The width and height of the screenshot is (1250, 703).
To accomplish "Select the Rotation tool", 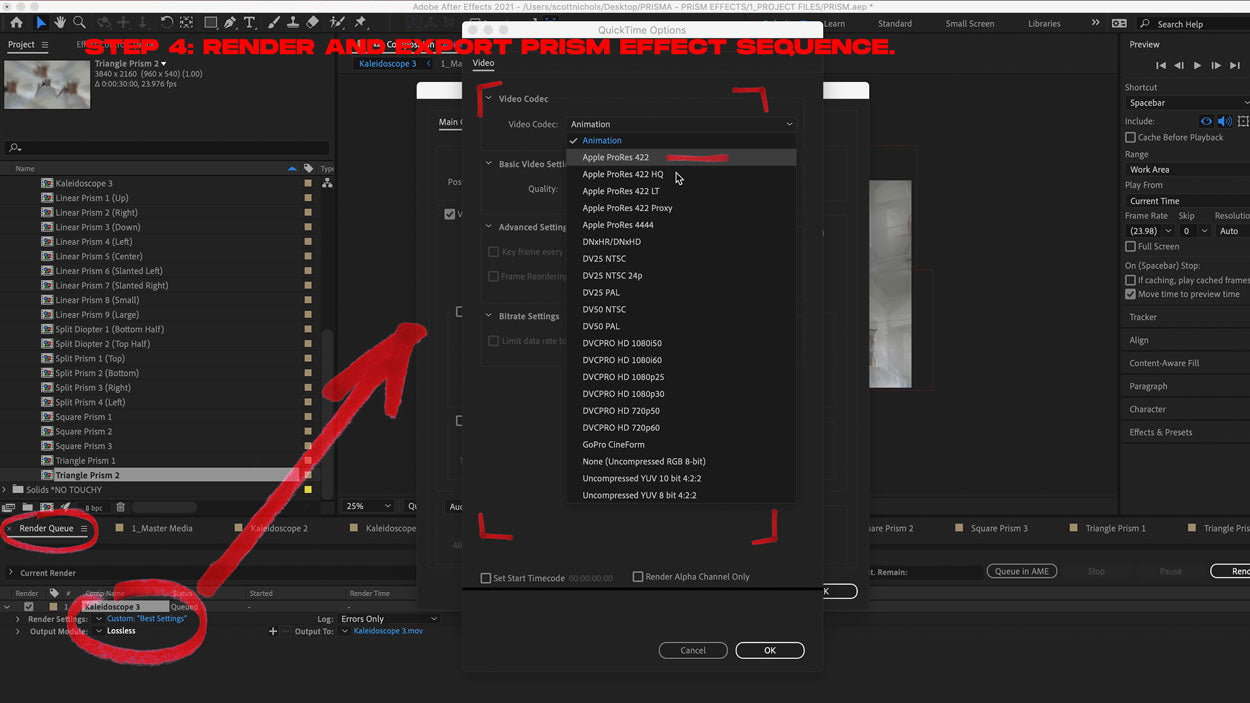I will tap(167, 22).
